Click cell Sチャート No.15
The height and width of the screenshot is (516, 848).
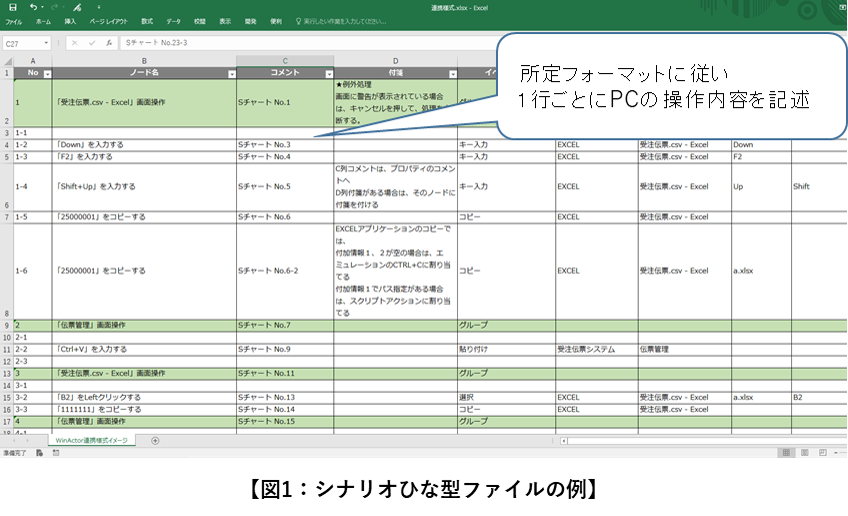point(285,421)
